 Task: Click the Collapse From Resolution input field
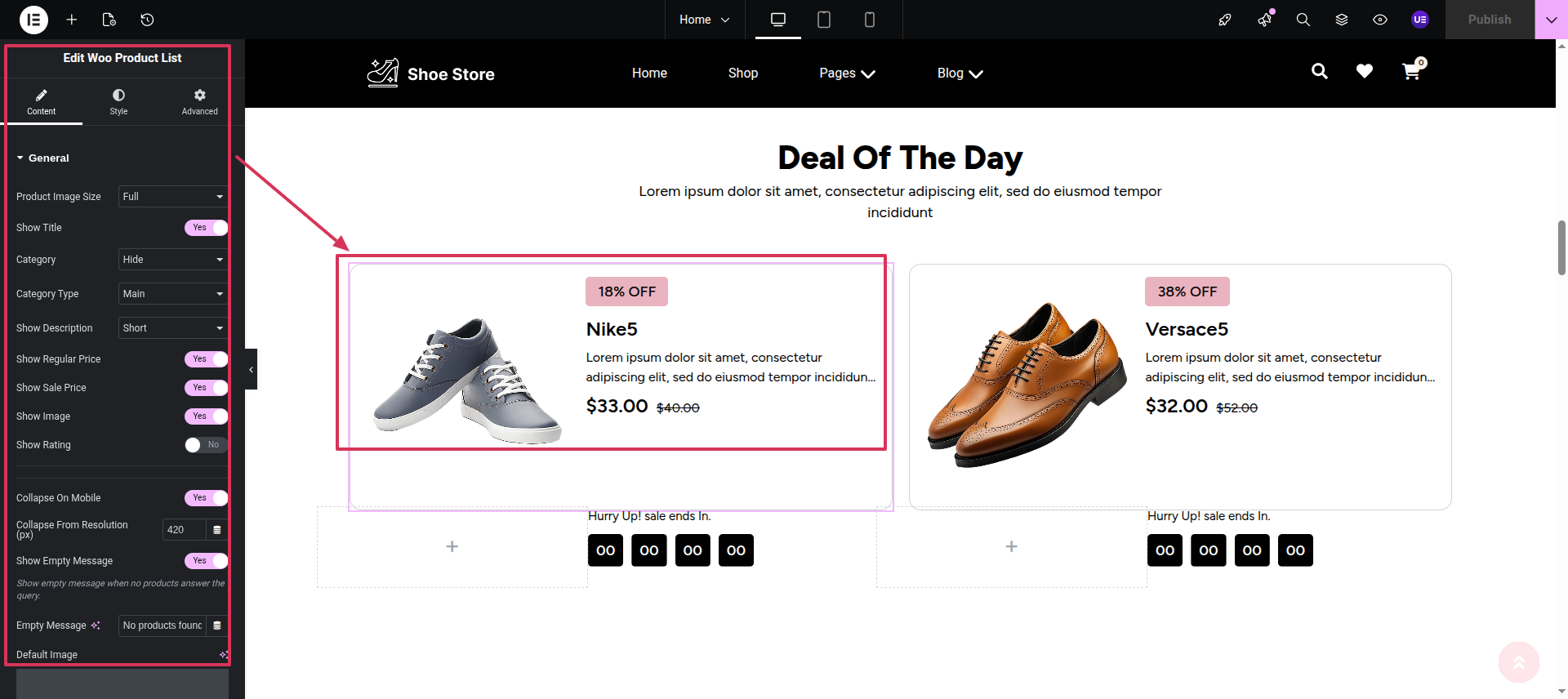(184, 530)
